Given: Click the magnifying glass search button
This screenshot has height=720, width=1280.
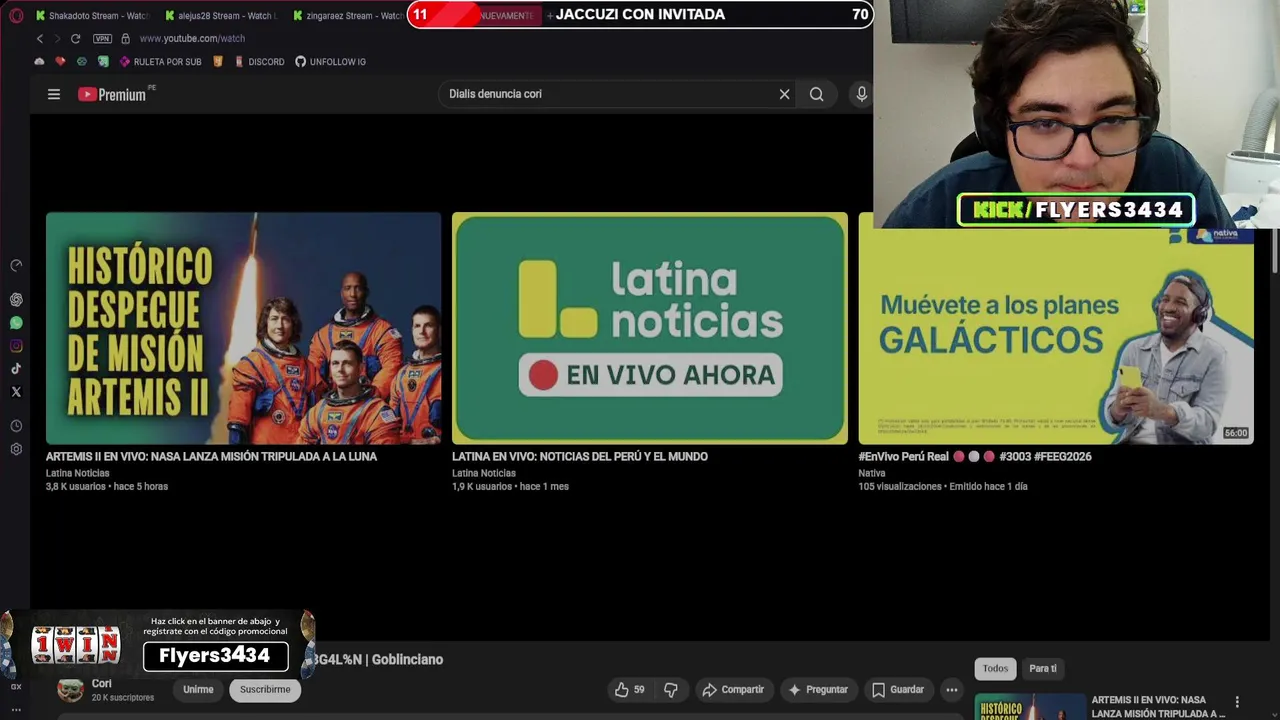Looking at the screenshot, I should pyautogui.click(x=817, y=94).
